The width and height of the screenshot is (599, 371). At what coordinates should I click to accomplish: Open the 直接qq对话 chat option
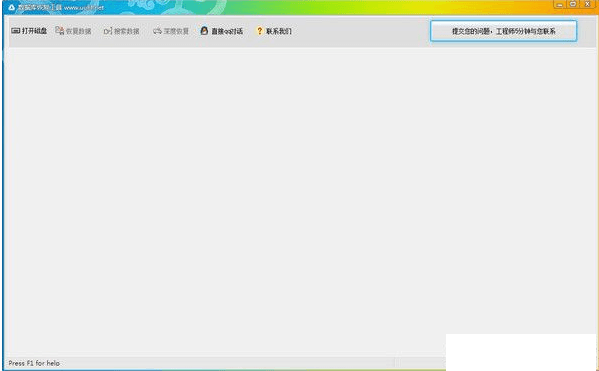pyautogui.click(x=227, y=31)
